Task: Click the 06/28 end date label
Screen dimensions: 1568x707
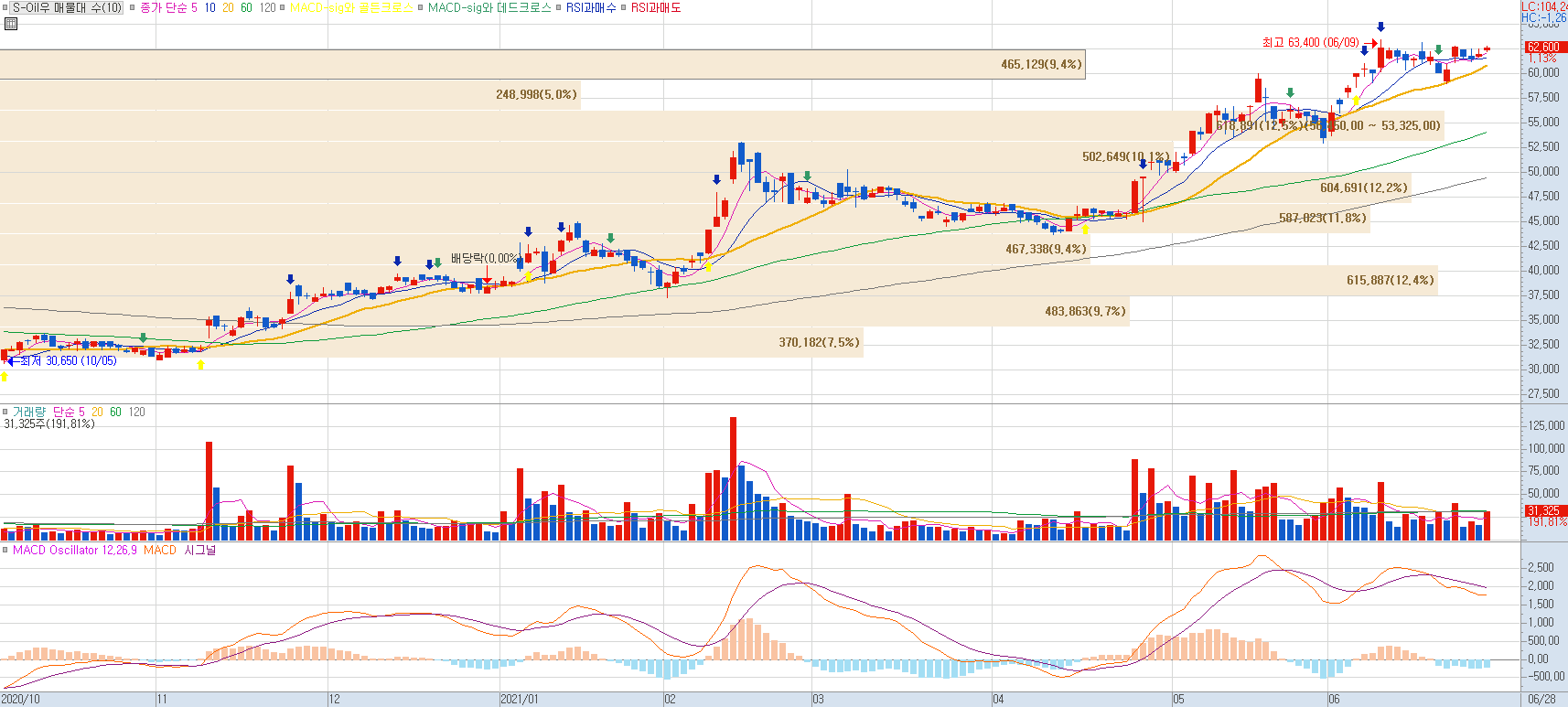Action: (1541, 699)
